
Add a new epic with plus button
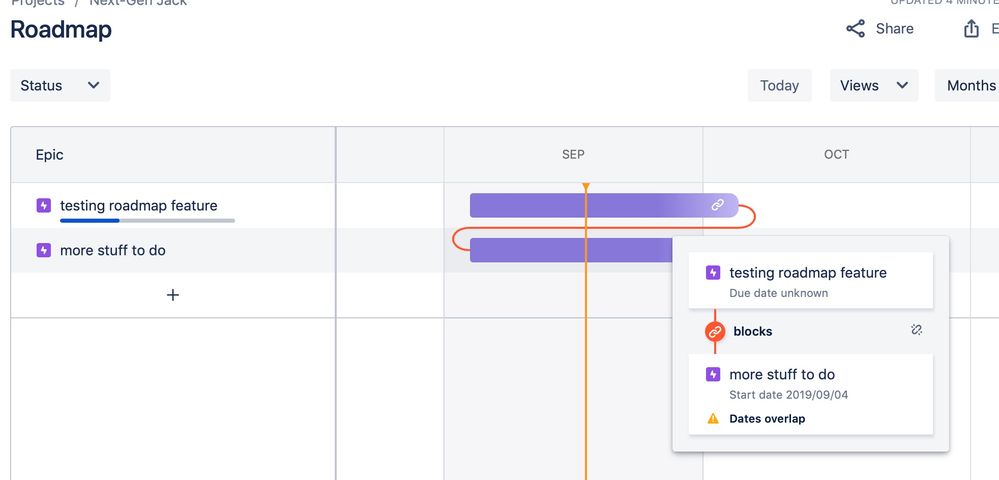pyautogui.click(x=173, y=295)
